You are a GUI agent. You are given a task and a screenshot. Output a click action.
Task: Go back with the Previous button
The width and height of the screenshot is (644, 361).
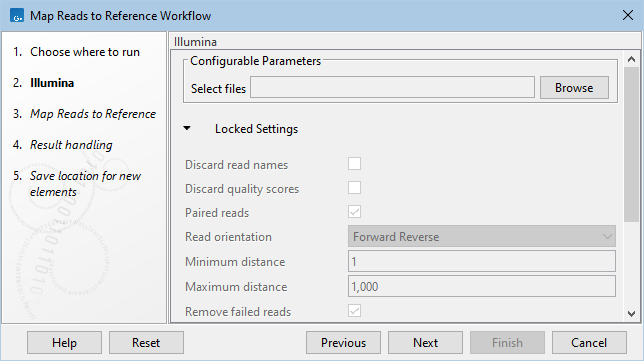[343, 343]
